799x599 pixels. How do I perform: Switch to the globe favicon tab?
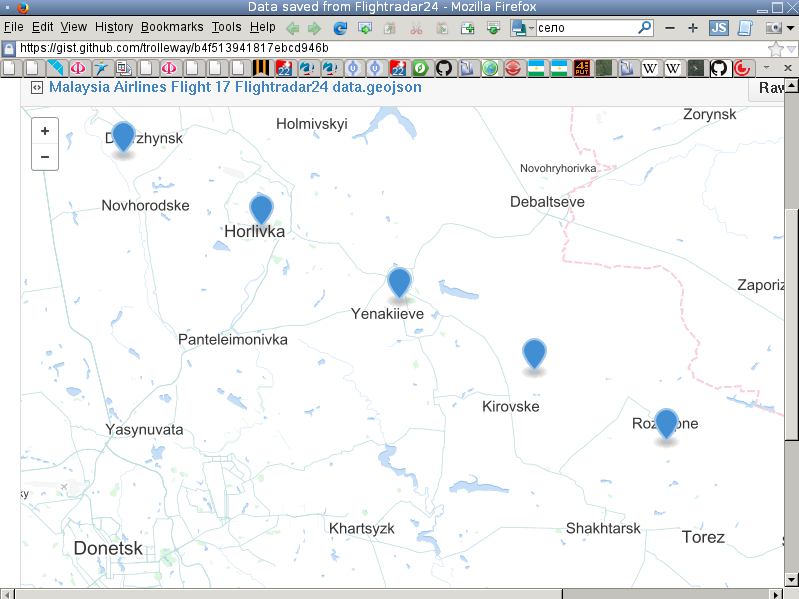coord(490,68)
